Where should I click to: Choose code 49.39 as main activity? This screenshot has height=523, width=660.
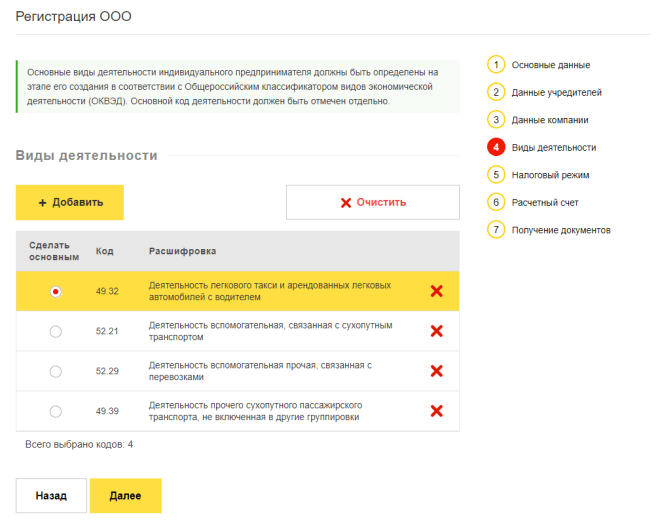click(56, 411)
